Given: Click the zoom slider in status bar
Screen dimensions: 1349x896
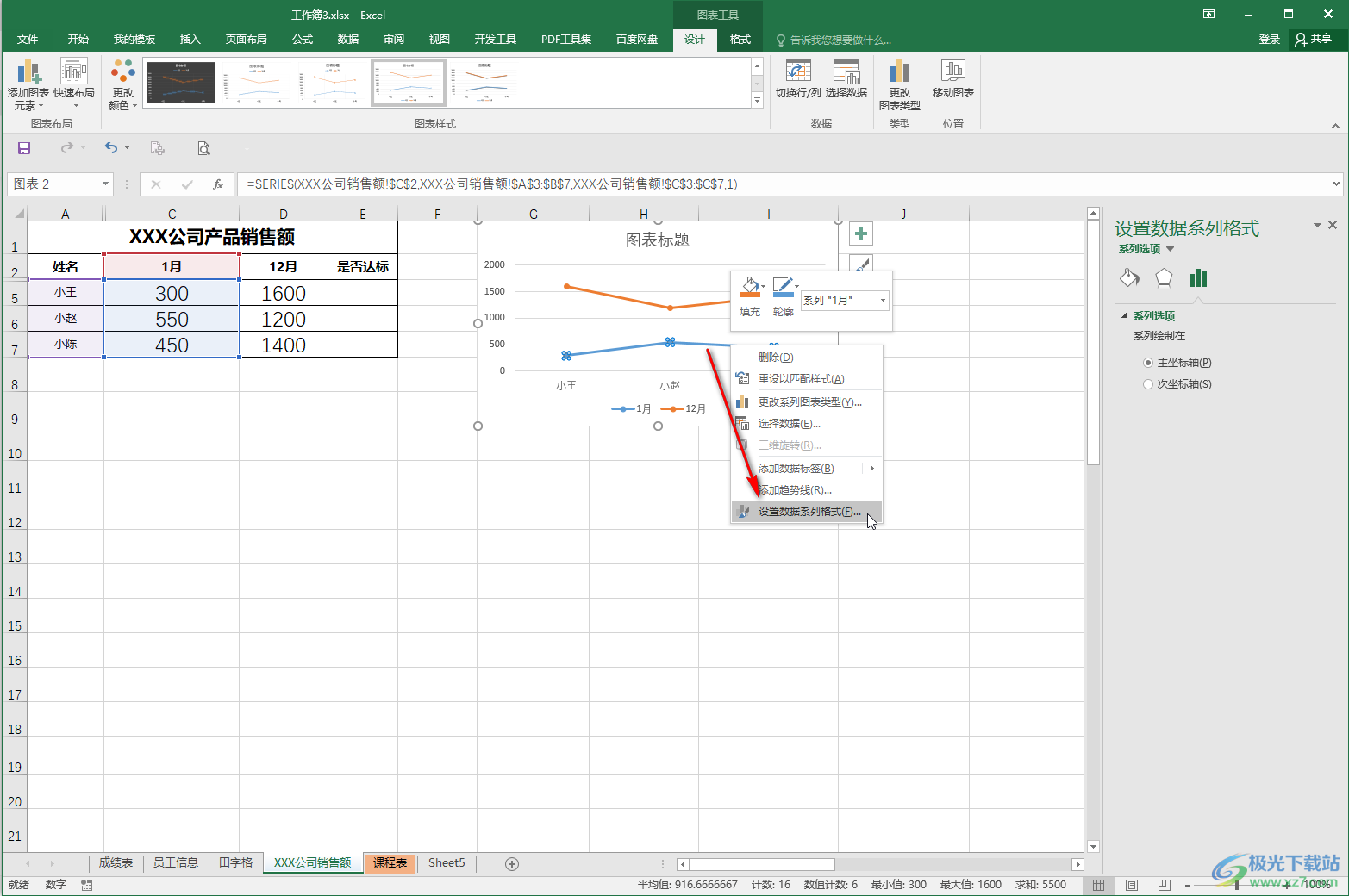Looking at the screenshot, I should click(x=1236, y=885).
